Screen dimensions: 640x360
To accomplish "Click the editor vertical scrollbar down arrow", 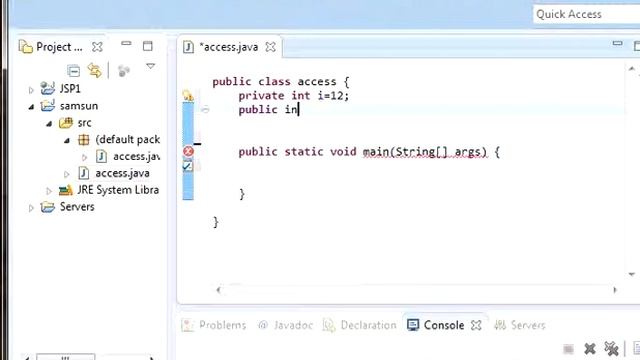I will [632, 274].
